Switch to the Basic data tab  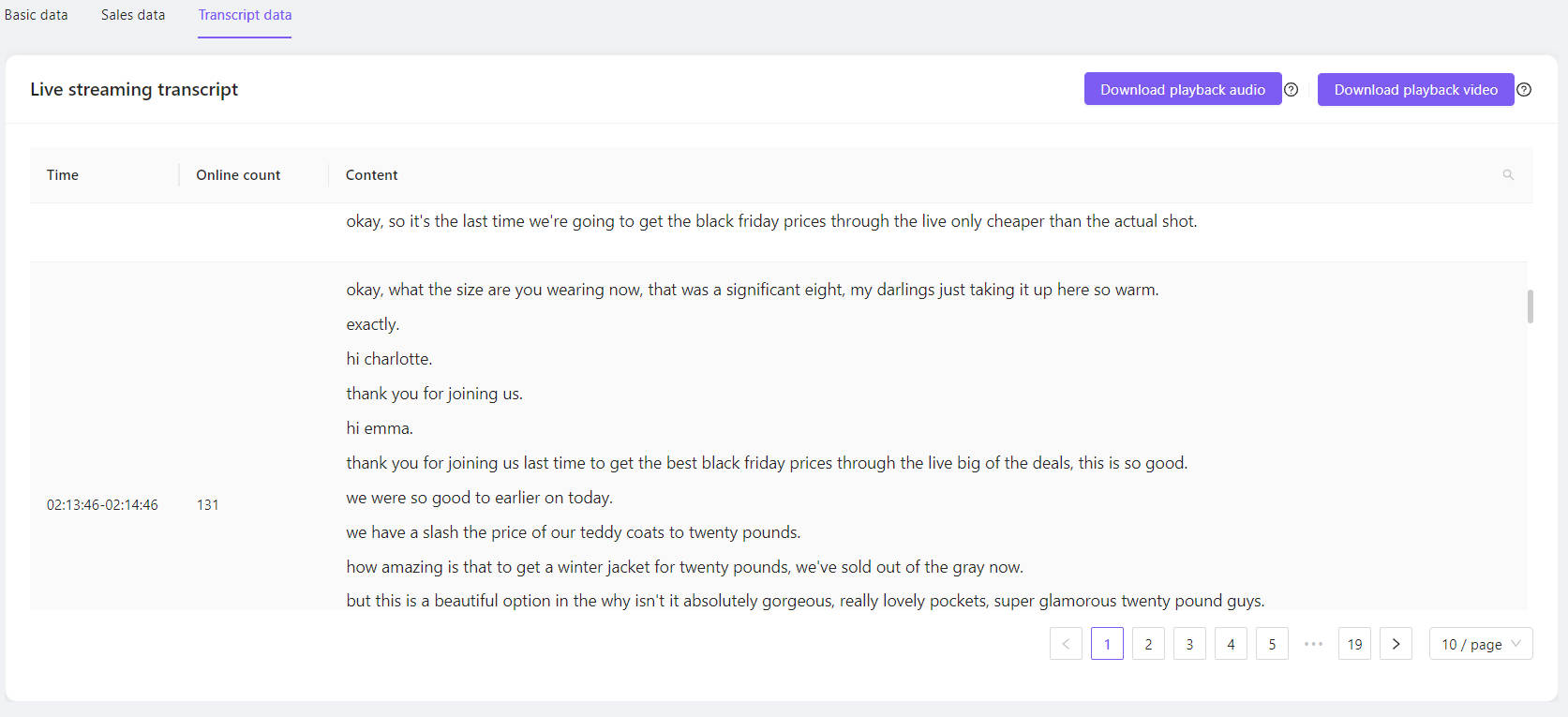tap(37, 15)
